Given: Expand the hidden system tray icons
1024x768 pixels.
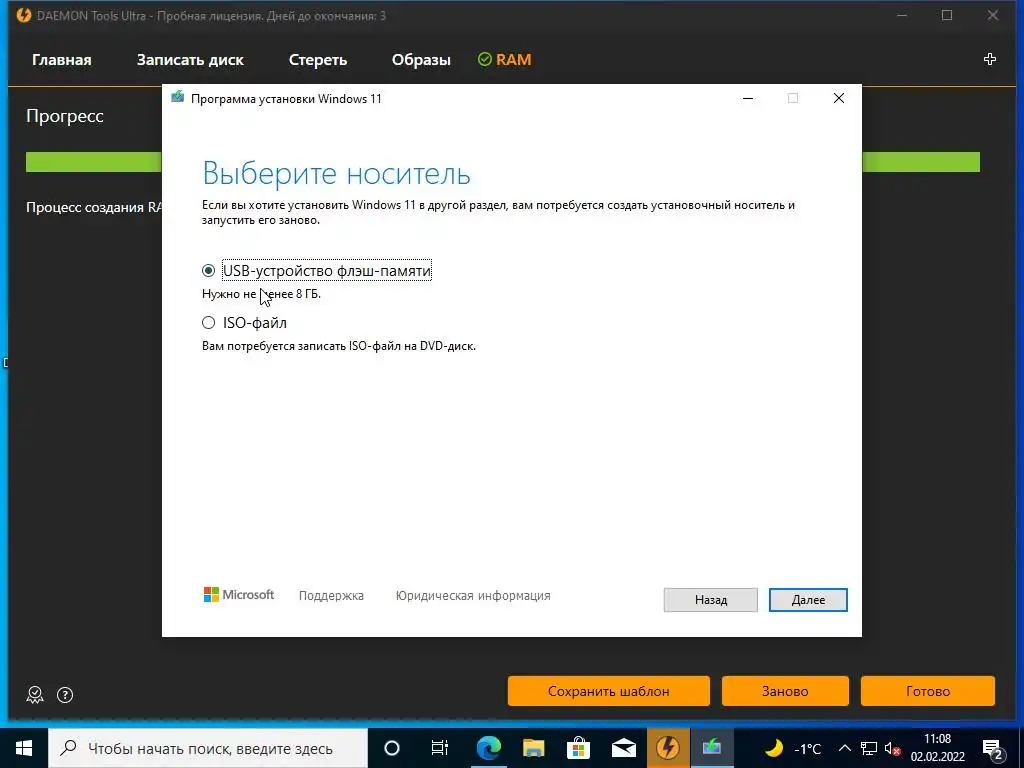Looking at the screenshot, I should point(844,748).
